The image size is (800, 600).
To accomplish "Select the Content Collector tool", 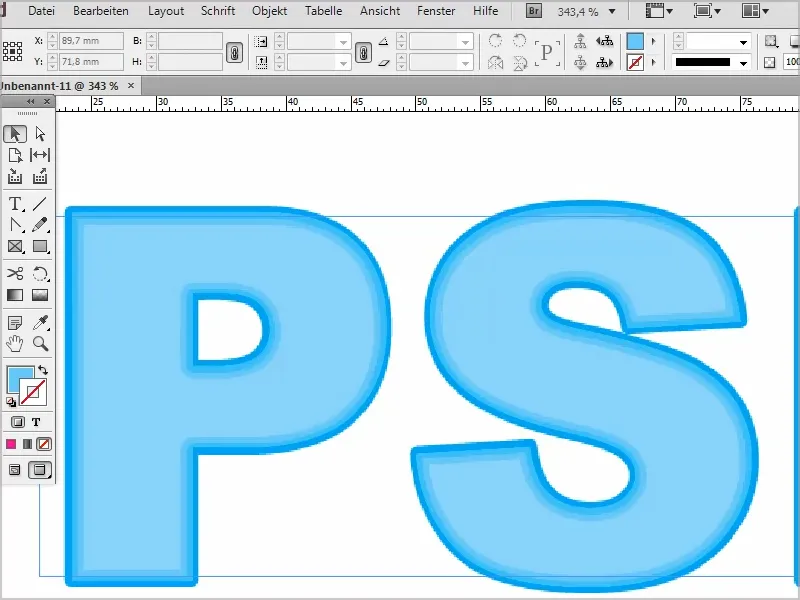I will click(x=15, y=177).
